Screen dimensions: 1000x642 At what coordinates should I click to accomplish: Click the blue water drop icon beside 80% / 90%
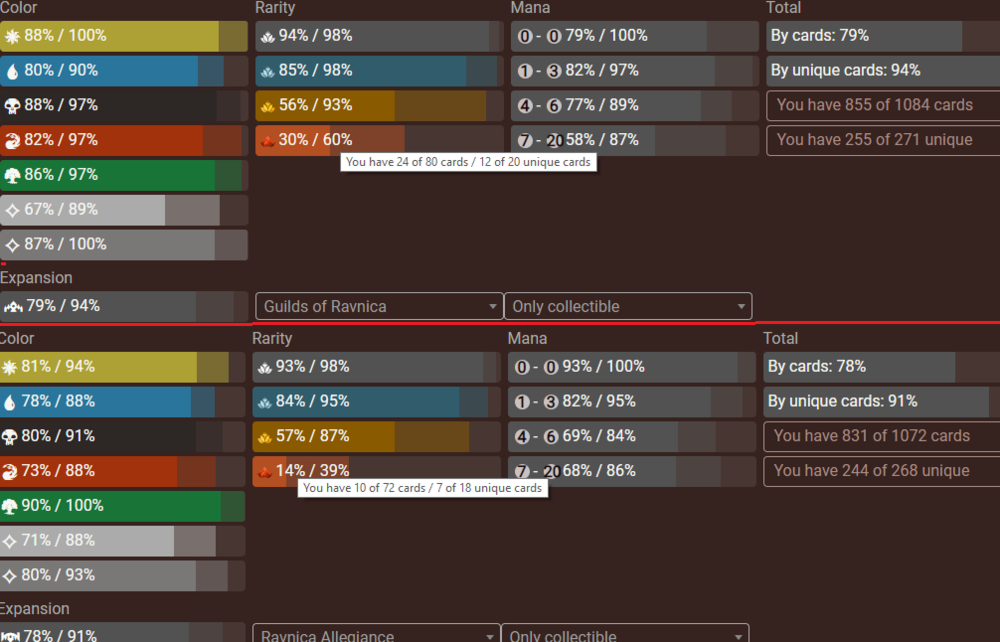[12, 71]
